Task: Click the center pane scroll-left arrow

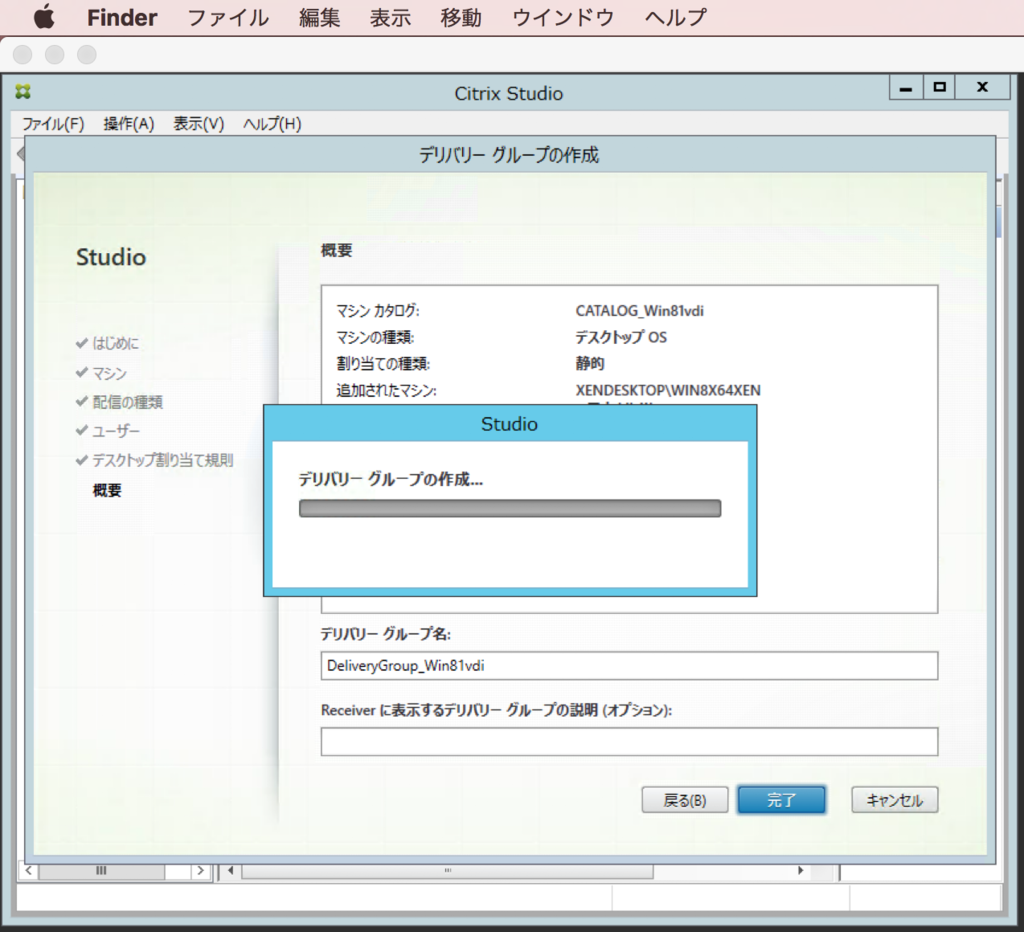Action: (231, 871)
